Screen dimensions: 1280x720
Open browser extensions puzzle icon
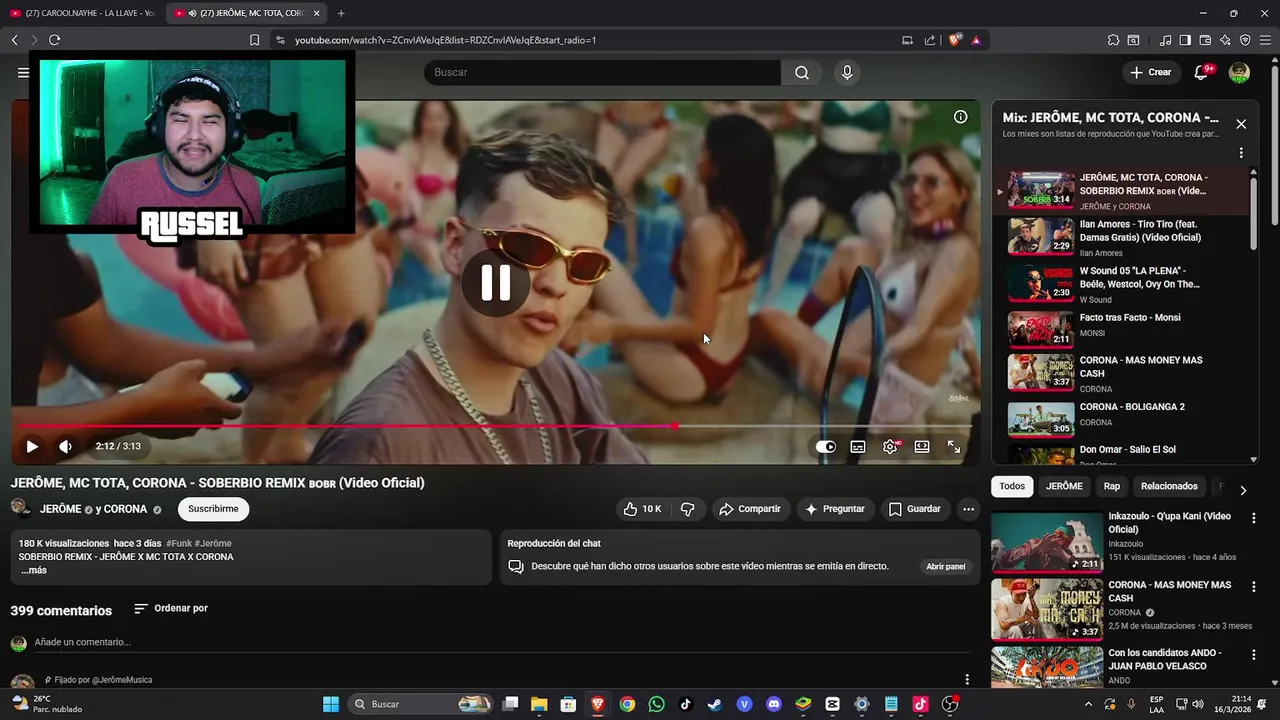coord(1113,40)
